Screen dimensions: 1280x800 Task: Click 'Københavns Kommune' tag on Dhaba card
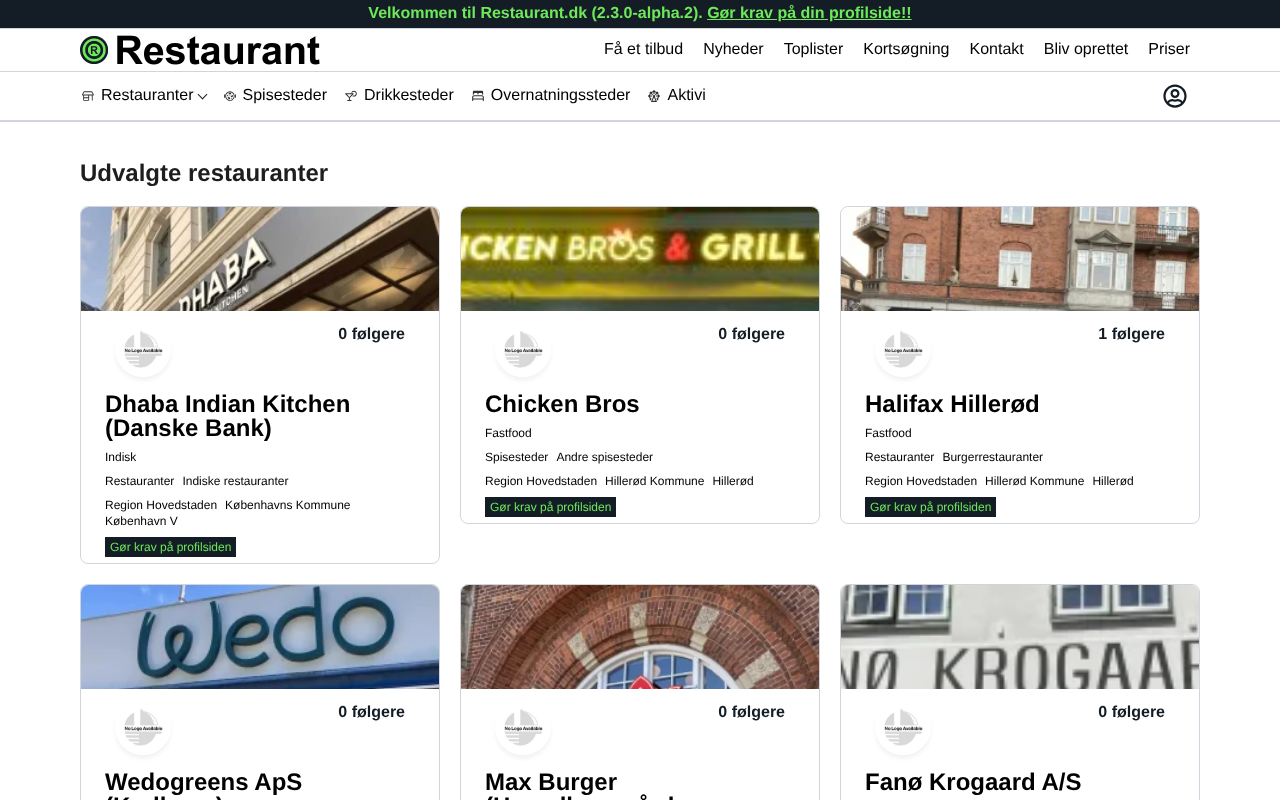pyautogui.click(x=288, y=505)
